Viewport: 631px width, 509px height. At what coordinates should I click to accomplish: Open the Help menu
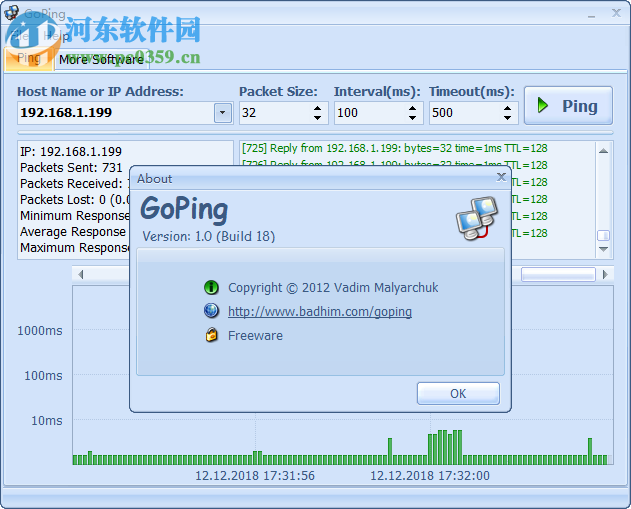(x=56, y=36)
